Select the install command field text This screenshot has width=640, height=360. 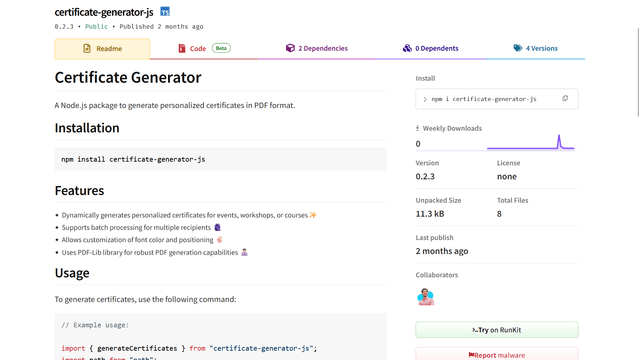(484, 99)
